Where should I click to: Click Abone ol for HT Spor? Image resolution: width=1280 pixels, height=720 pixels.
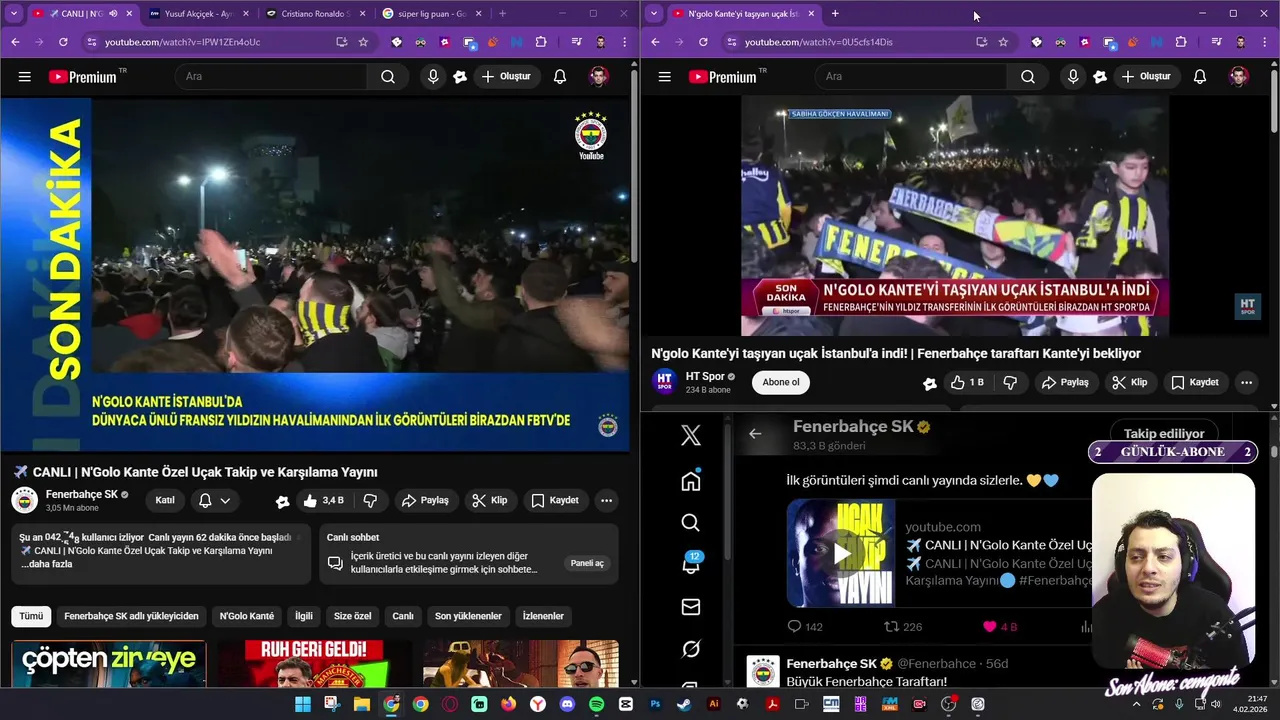[781, 382]
